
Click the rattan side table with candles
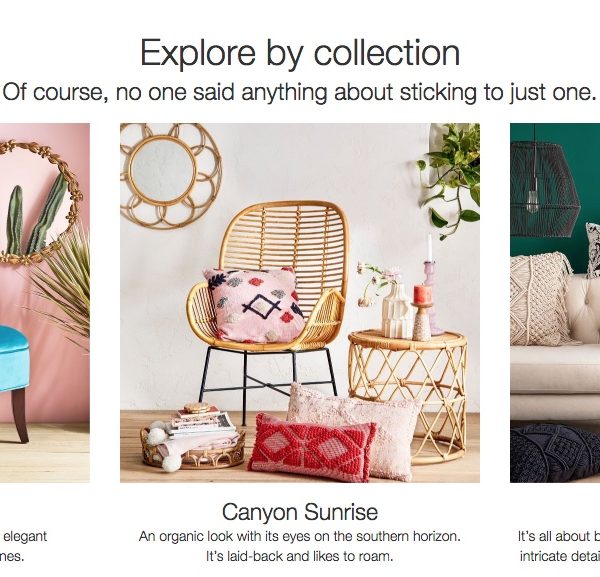tap(408, 396)
